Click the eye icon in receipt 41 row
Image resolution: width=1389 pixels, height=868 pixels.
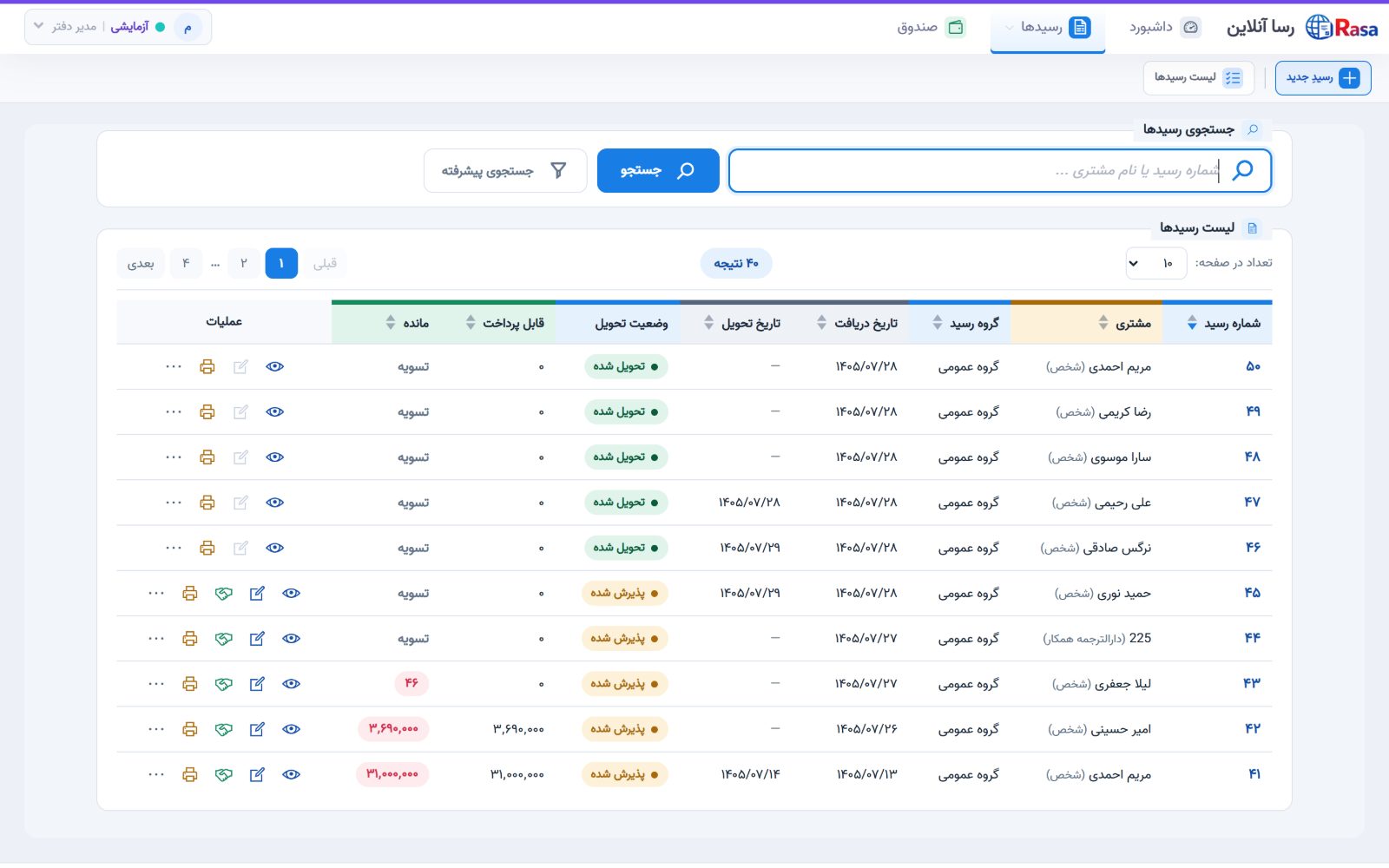pos(292,774)
